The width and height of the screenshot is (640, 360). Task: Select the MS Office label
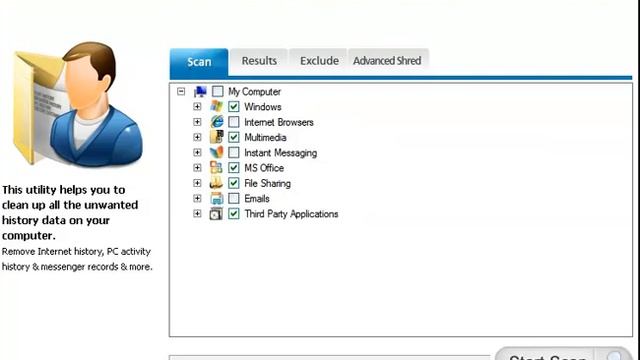264,168
